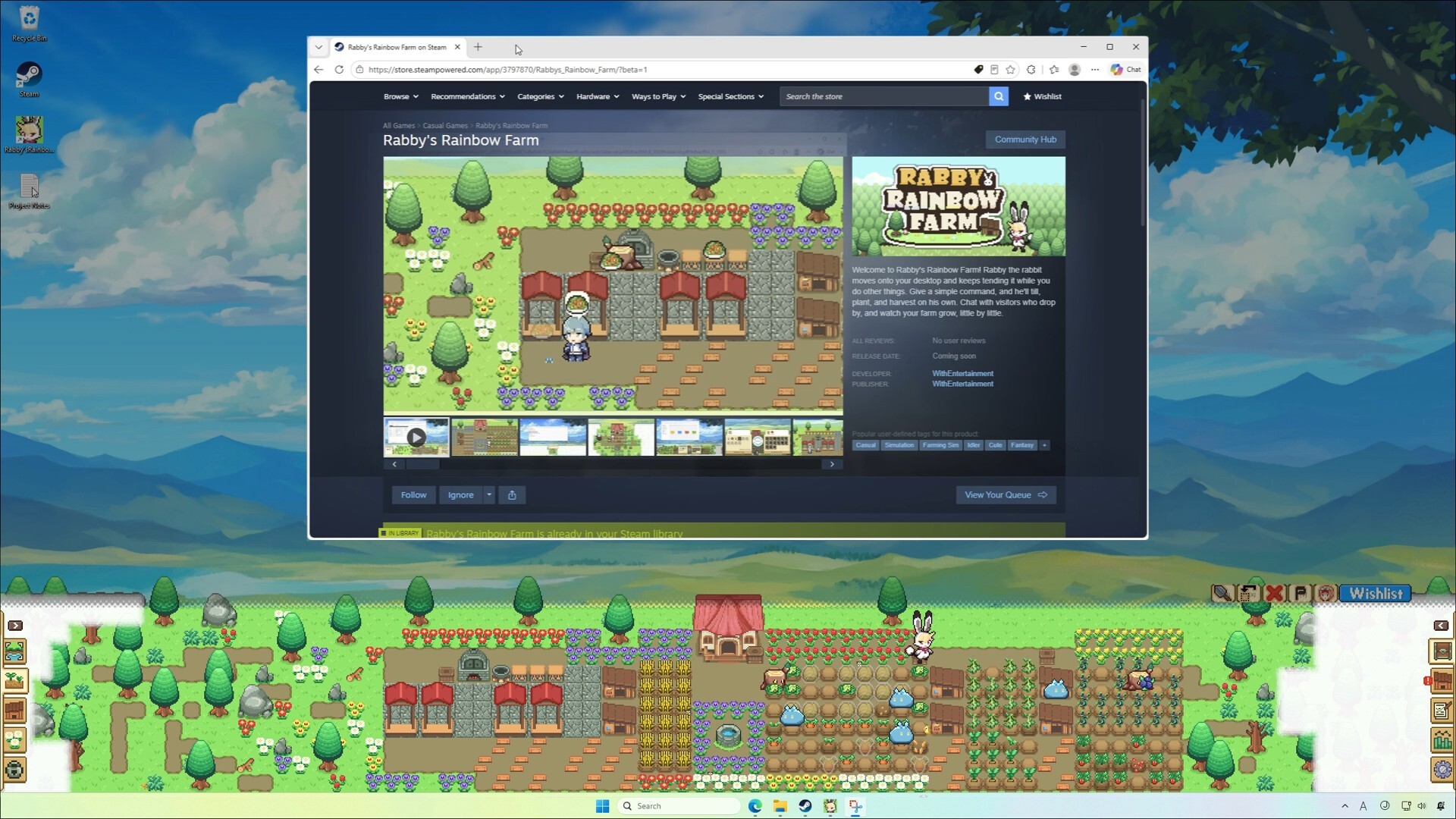Click the Follow button
The height and width of the screenshot is (819, 1456).
tap(414, 495)
